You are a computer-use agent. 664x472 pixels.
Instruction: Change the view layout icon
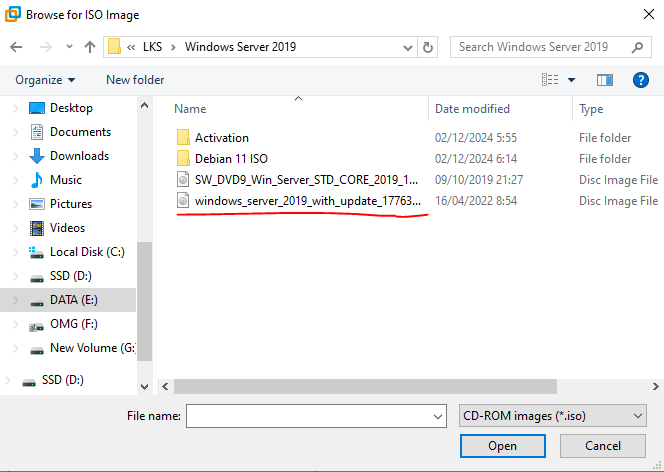(550, 80)
